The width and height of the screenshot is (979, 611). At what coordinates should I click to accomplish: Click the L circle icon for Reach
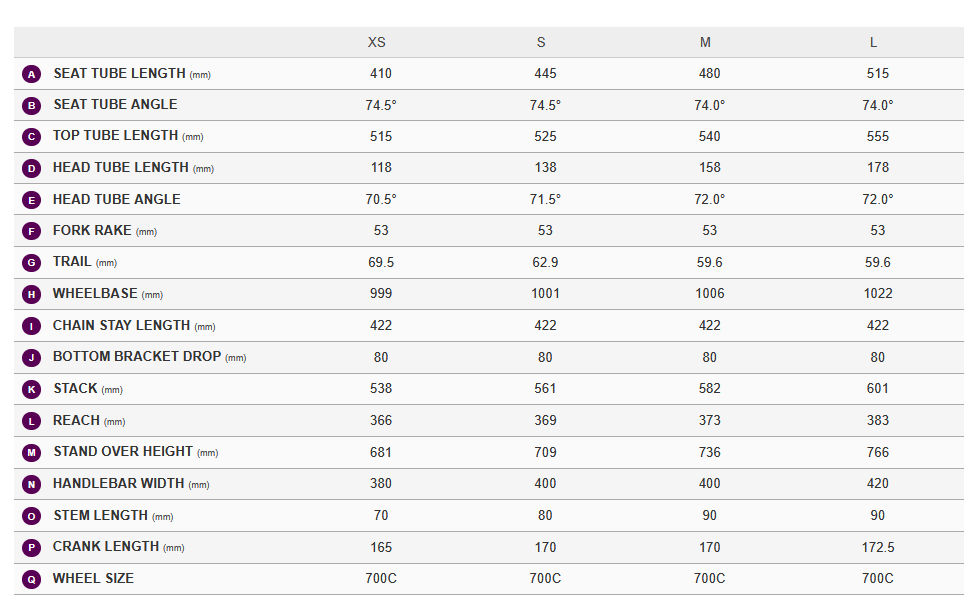pos(32,421)
